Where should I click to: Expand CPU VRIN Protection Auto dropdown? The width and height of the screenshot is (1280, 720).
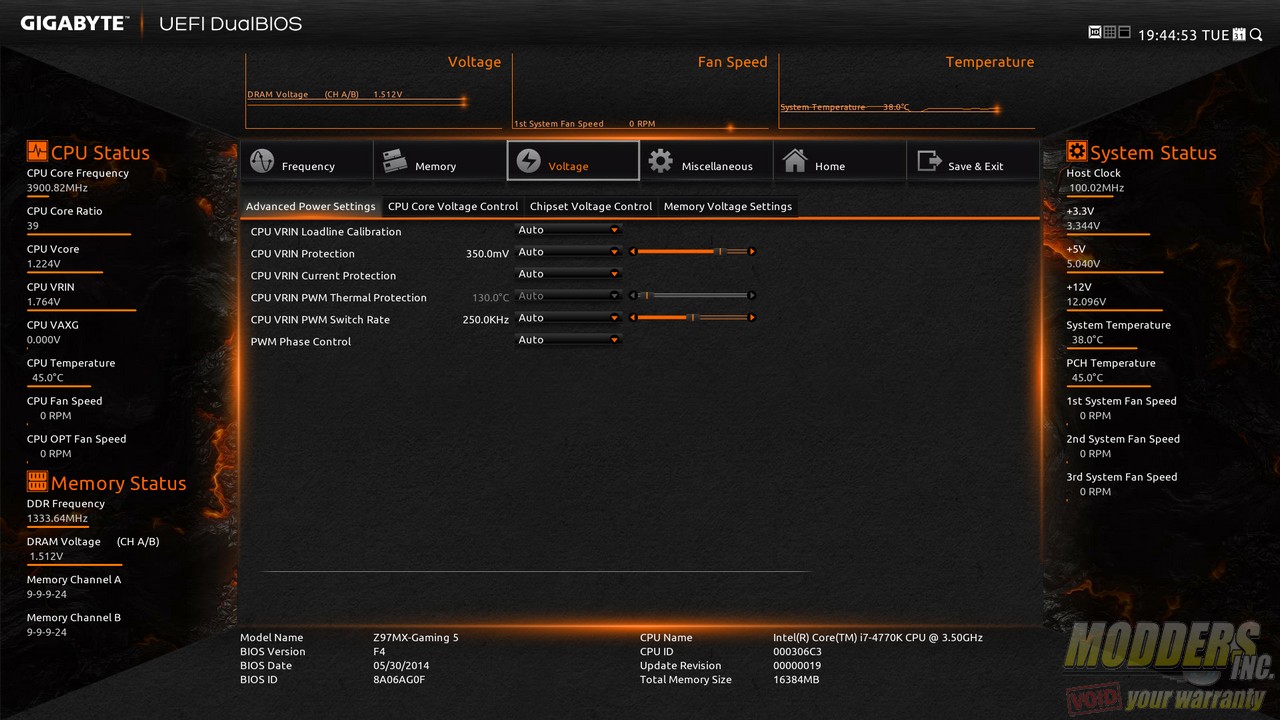click(568, 252)
